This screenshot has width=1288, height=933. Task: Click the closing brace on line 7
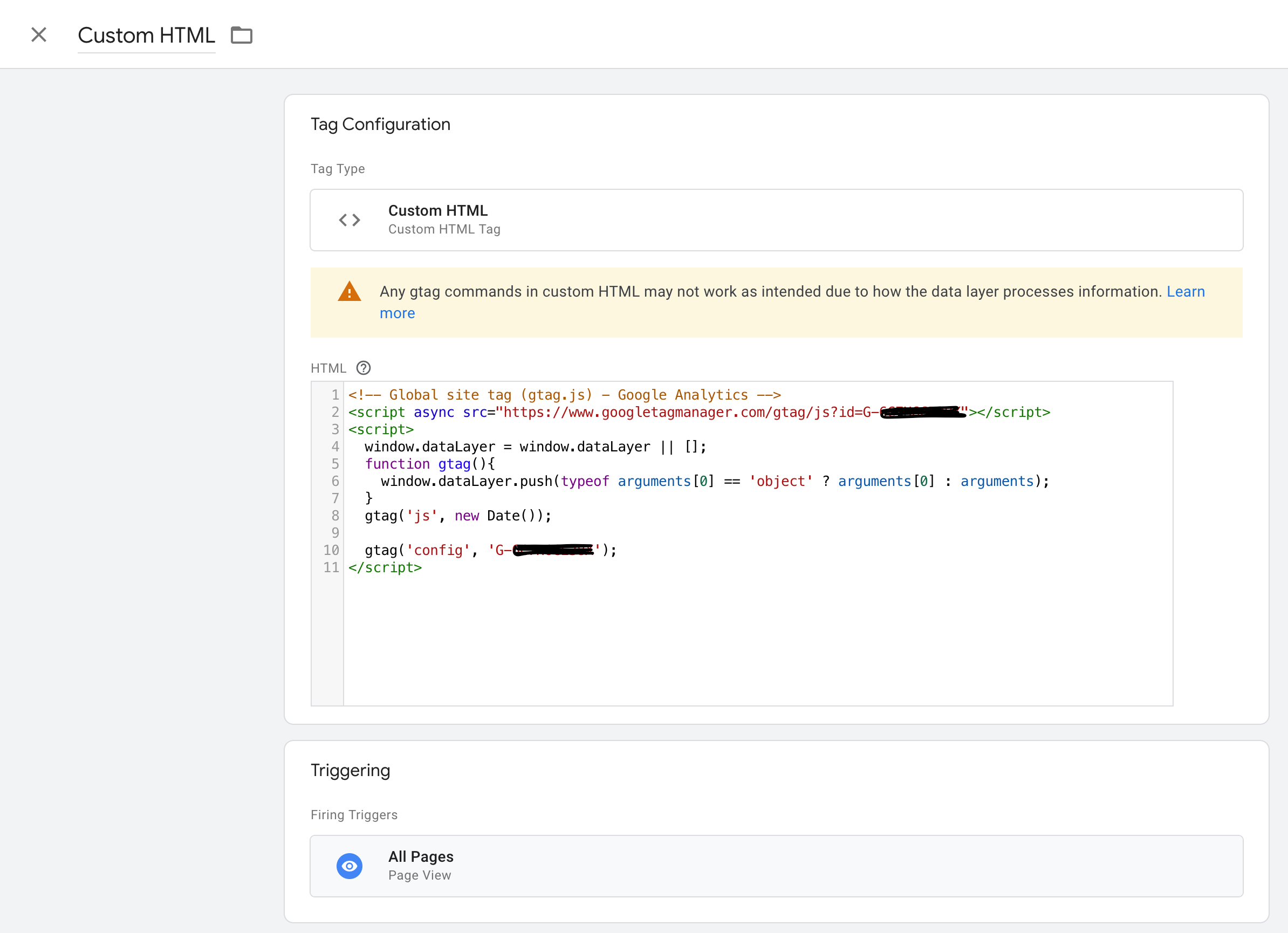click(368, 498)
